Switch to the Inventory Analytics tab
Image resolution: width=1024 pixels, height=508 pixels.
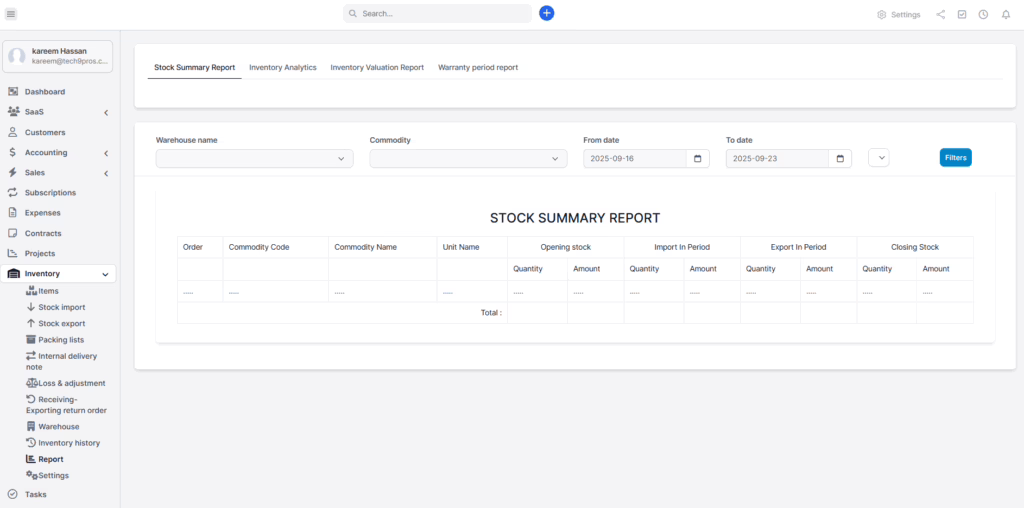point(283,67)
